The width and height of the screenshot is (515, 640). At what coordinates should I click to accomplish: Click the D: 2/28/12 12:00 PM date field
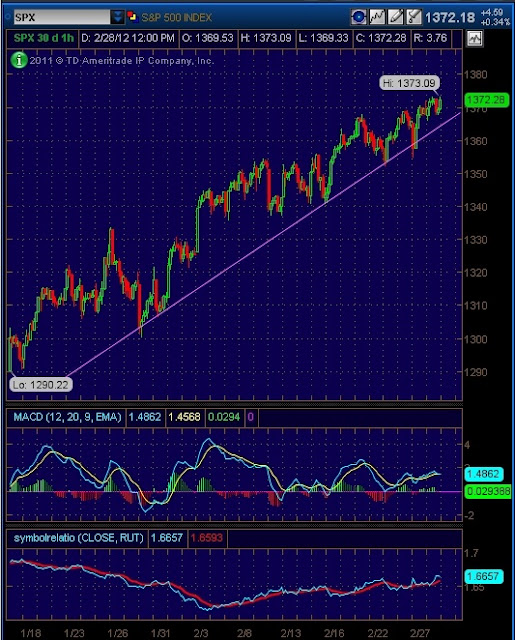[128, 38]
